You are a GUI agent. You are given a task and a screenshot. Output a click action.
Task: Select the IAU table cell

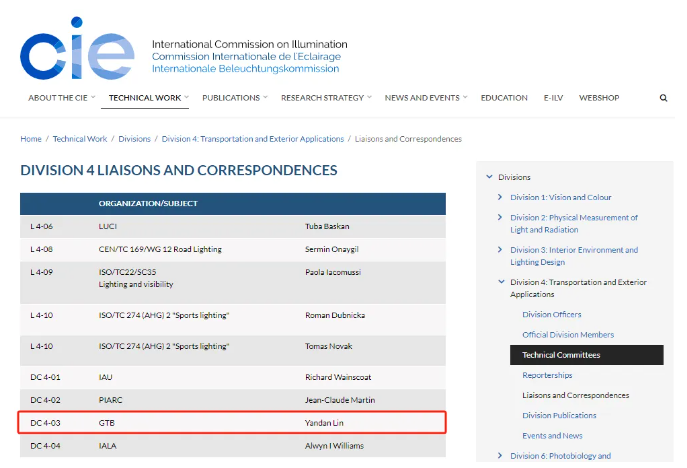[x=105, y=377]
